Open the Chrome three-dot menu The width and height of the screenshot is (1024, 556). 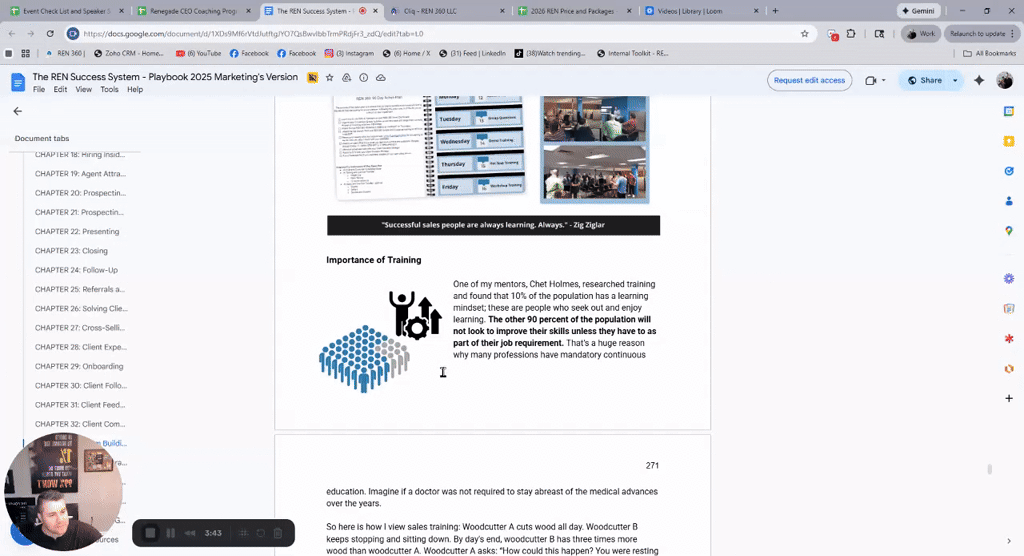pyautogui.click(x=1013, y=33)
